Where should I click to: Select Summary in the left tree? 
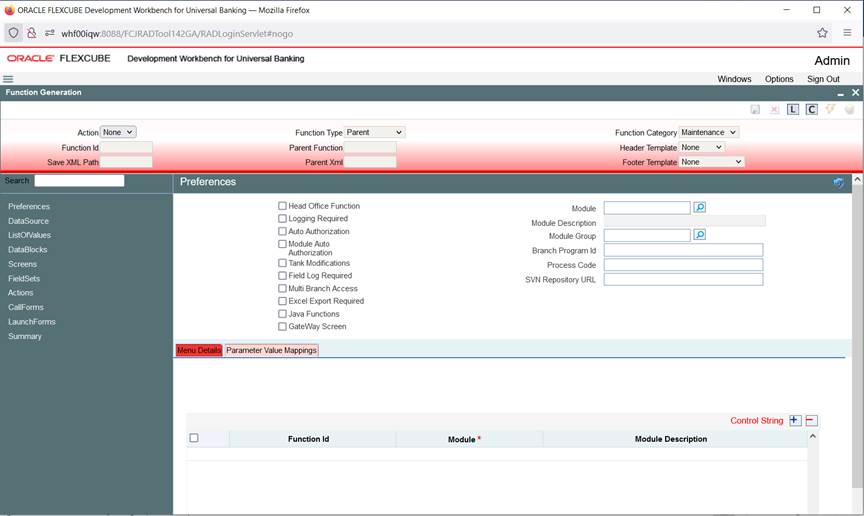click(x=25, y=336)
